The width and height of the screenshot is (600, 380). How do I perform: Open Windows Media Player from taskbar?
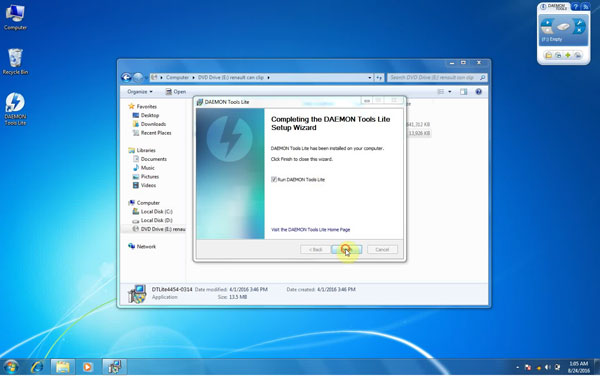click(x=88, y=367)
